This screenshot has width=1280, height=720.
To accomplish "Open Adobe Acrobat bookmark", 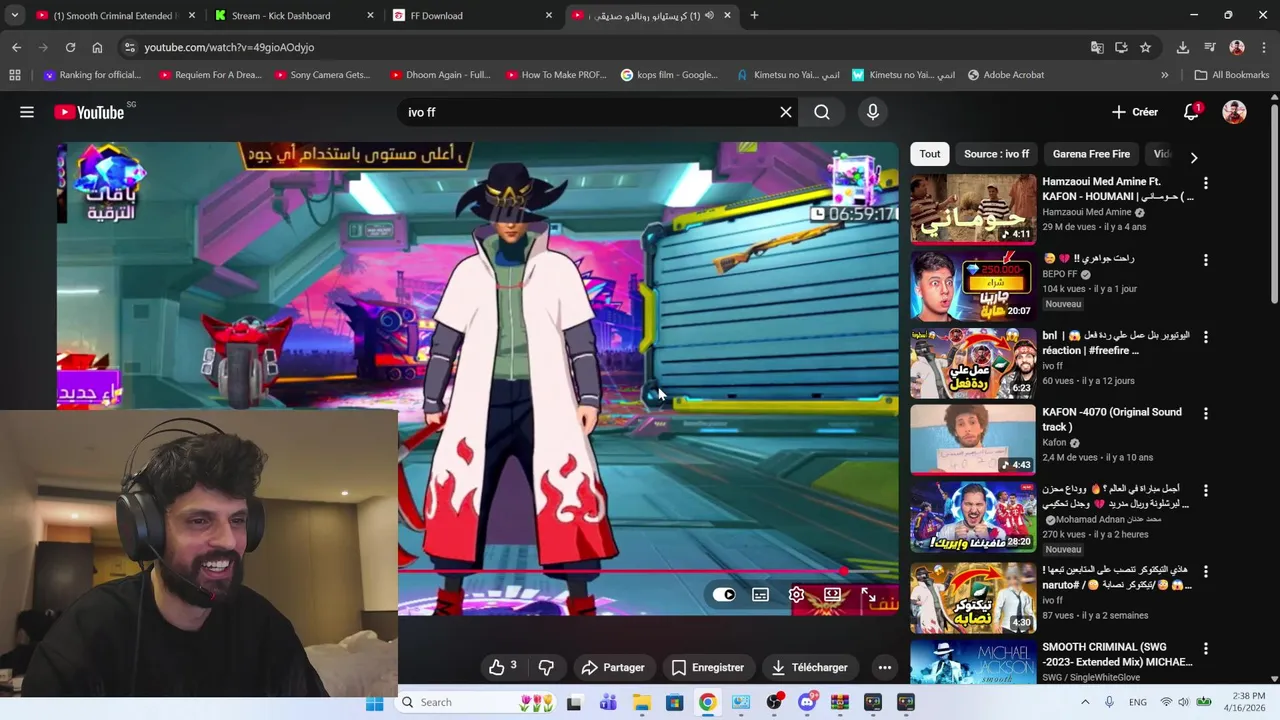I will [x=1005, y=75].
